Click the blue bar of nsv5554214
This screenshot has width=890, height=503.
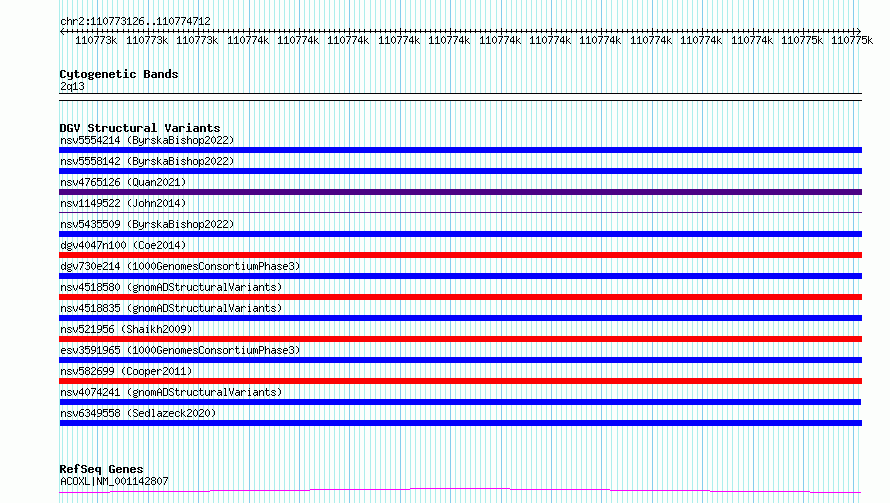[x=460, y=150]
